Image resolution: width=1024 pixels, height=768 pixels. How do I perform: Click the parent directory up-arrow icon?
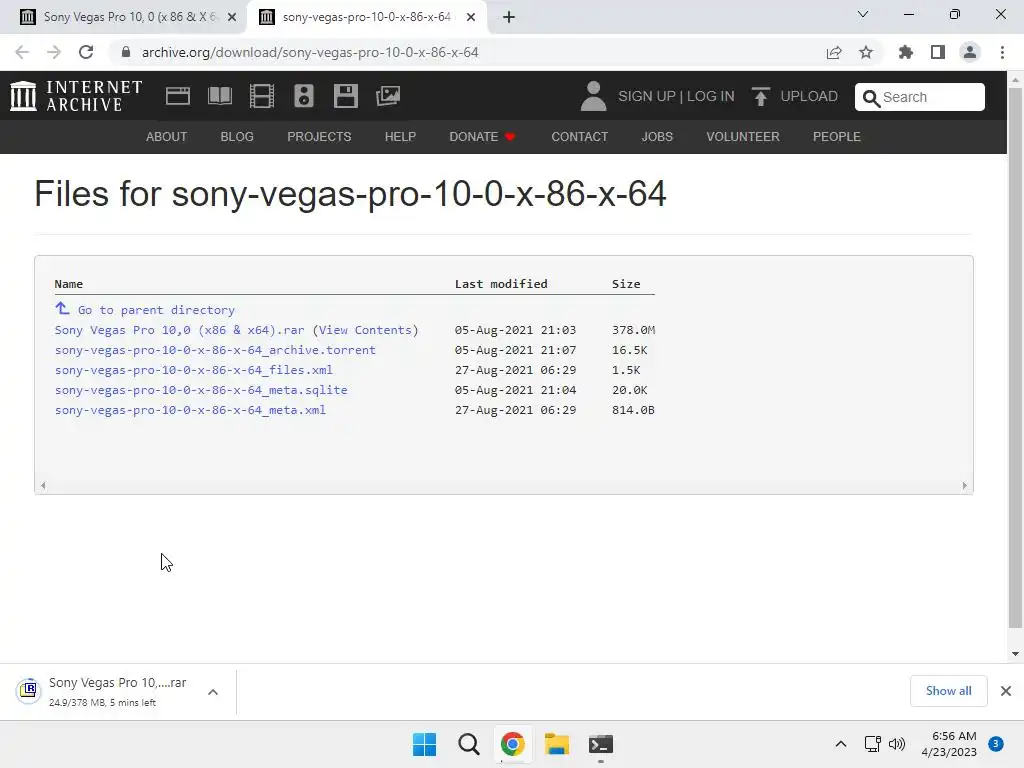(x=62, y=308)
